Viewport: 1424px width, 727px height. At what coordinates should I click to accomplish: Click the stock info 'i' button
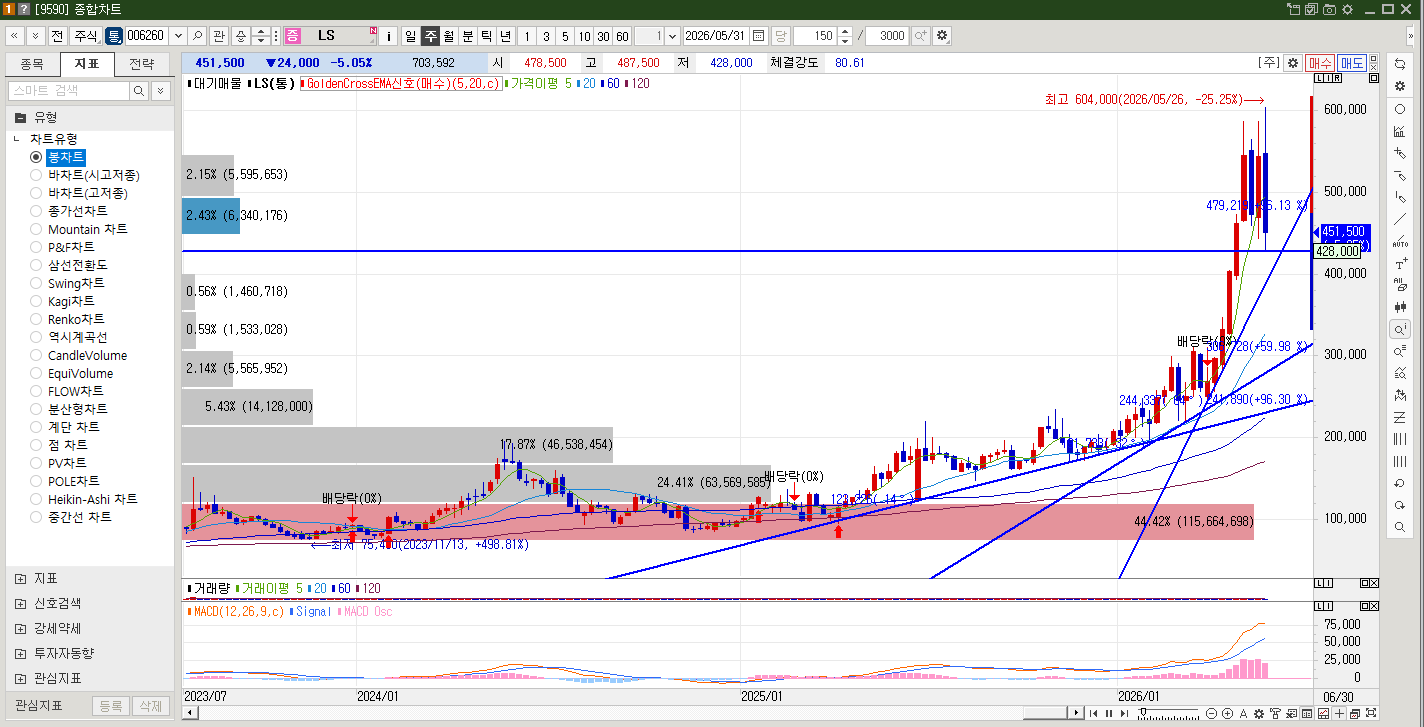tap(389, 36)
